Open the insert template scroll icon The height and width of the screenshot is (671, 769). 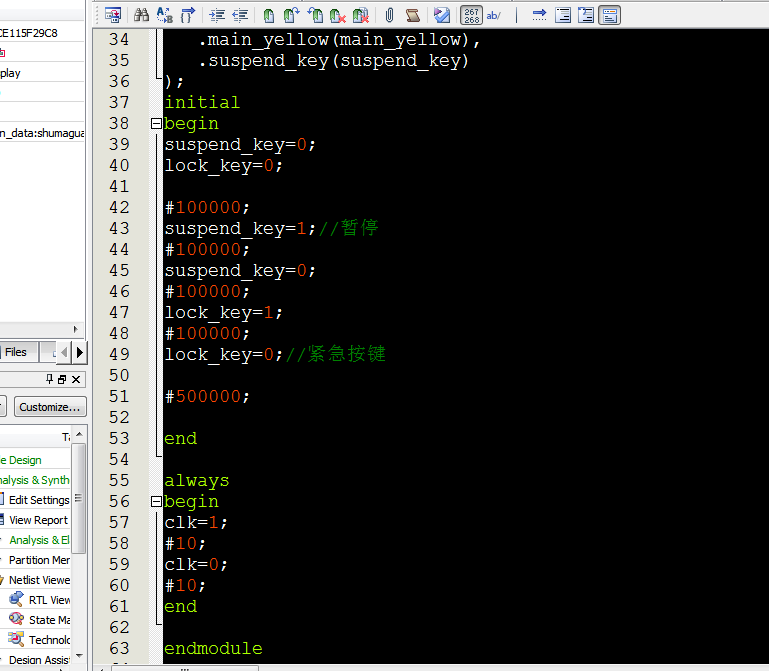[412, 15]
